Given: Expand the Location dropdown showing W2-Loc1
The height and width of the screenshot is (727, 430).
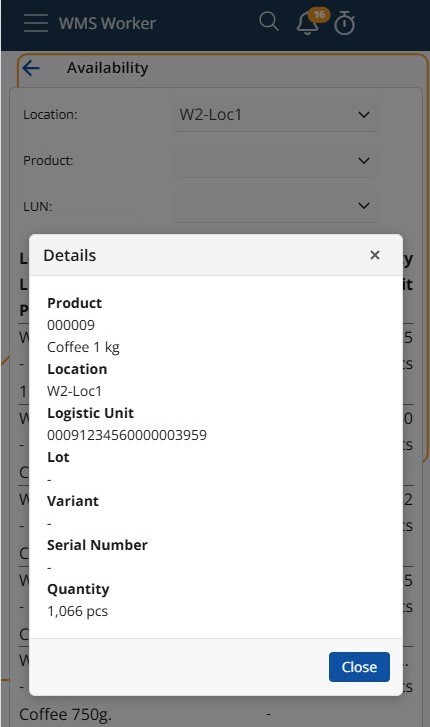Looking at the screenshot, I should [276, 115].
